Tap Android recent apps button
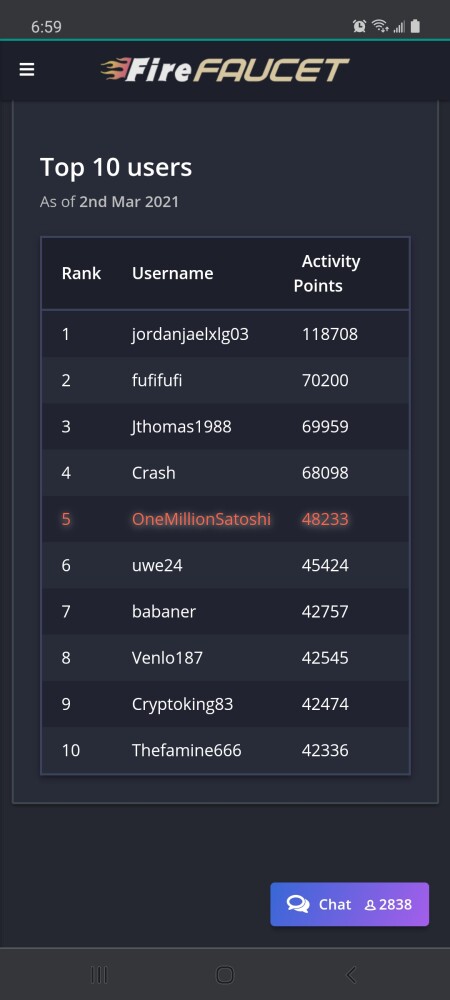The width and height of the screenshot is (450, 1000). click(99, 974)
